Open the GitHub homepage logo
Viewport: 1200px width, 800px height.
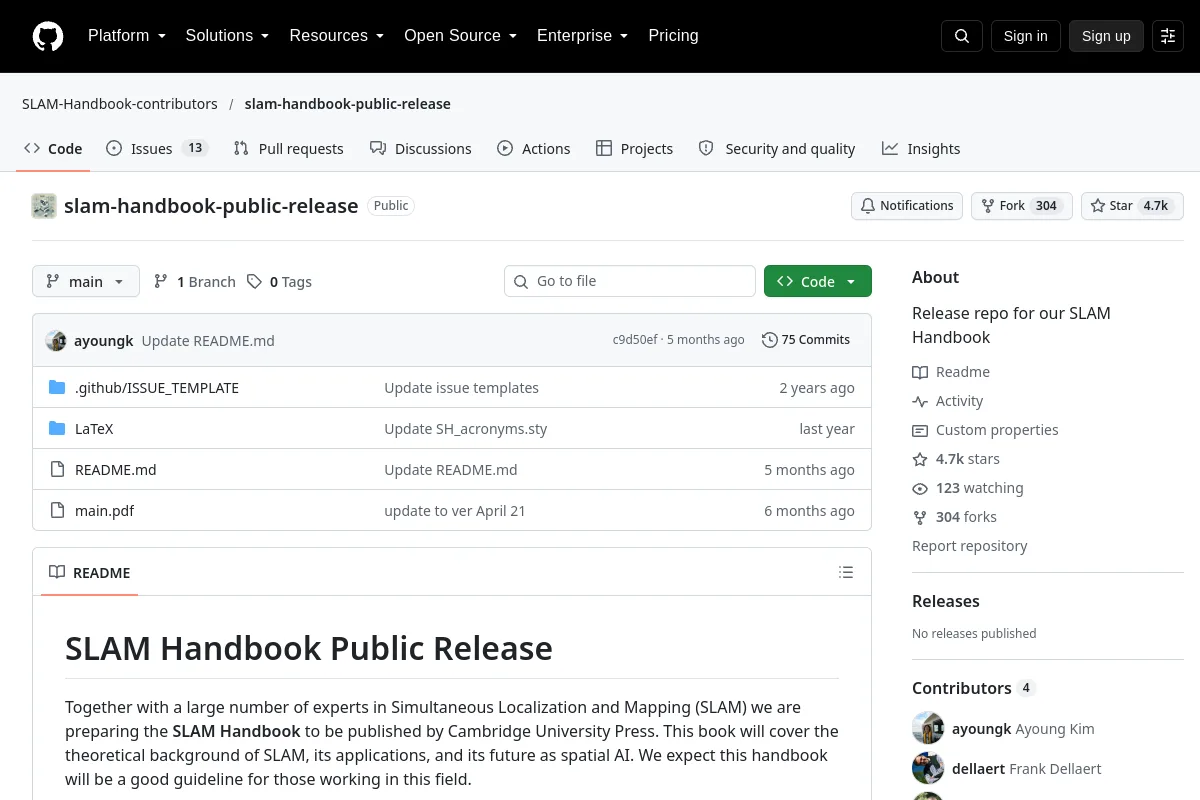tap(48, 36)
